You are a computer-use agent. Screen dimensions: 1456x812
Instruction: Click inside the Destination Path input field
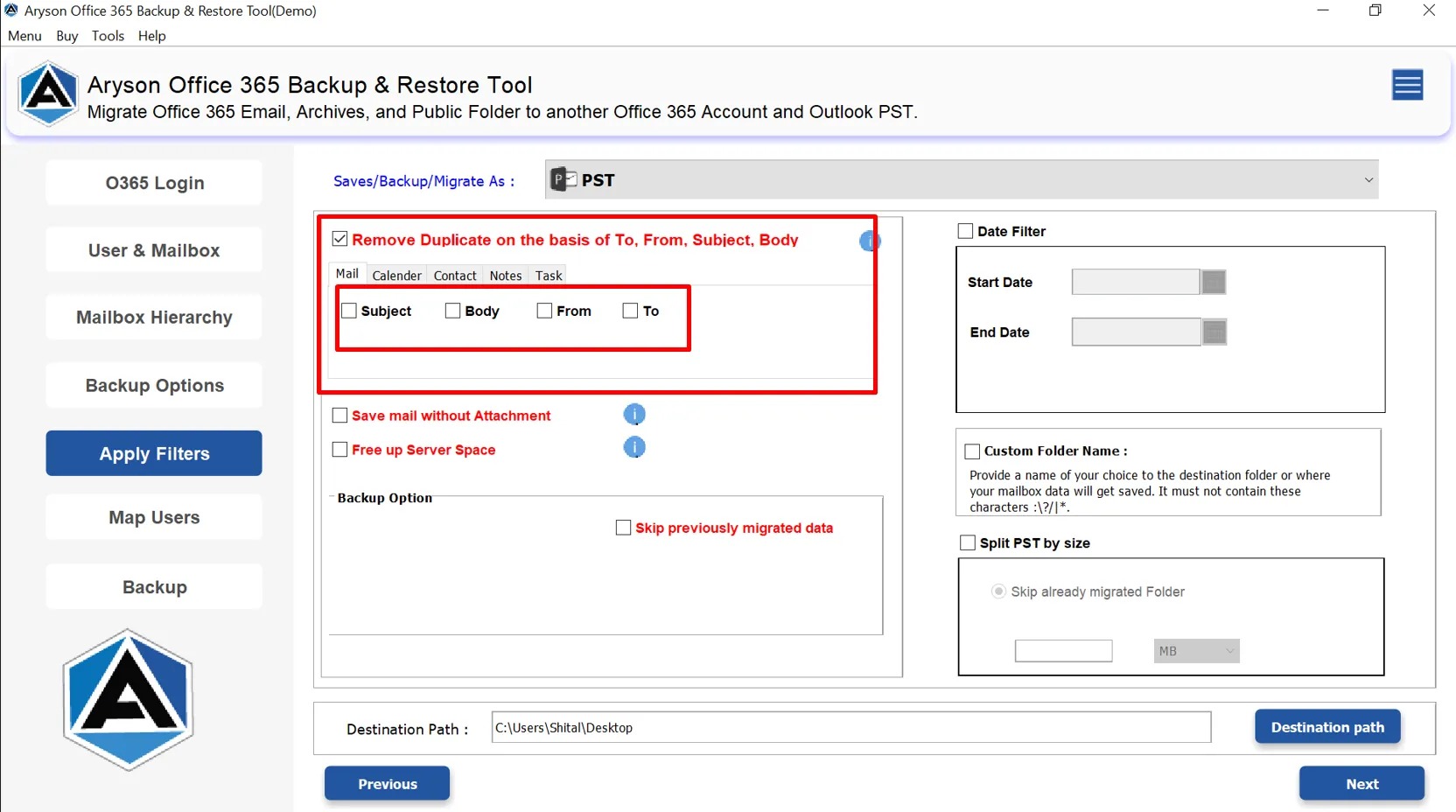tap(849, 727)
